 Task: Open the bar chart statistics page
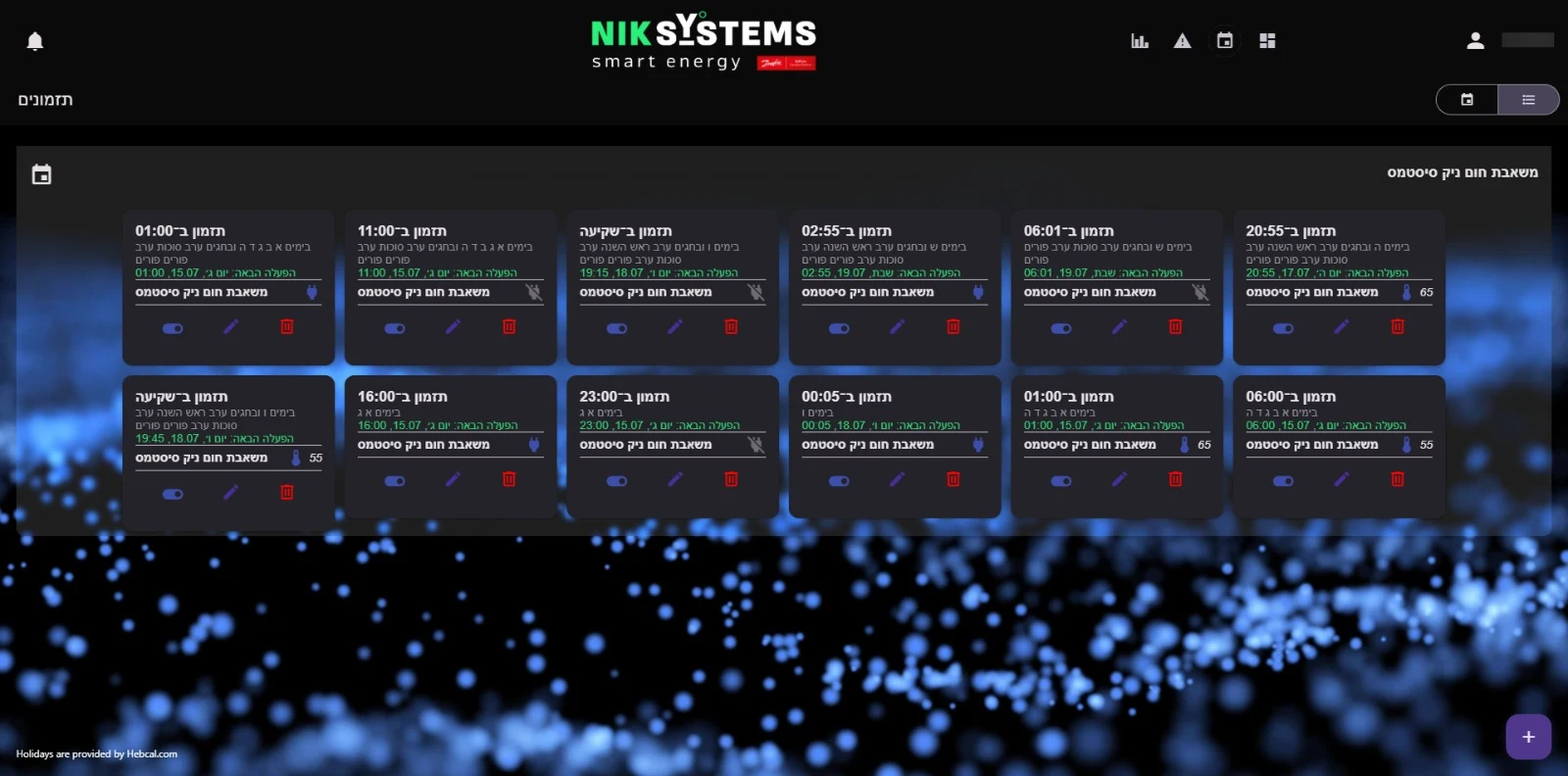(x=1140, y=41)
